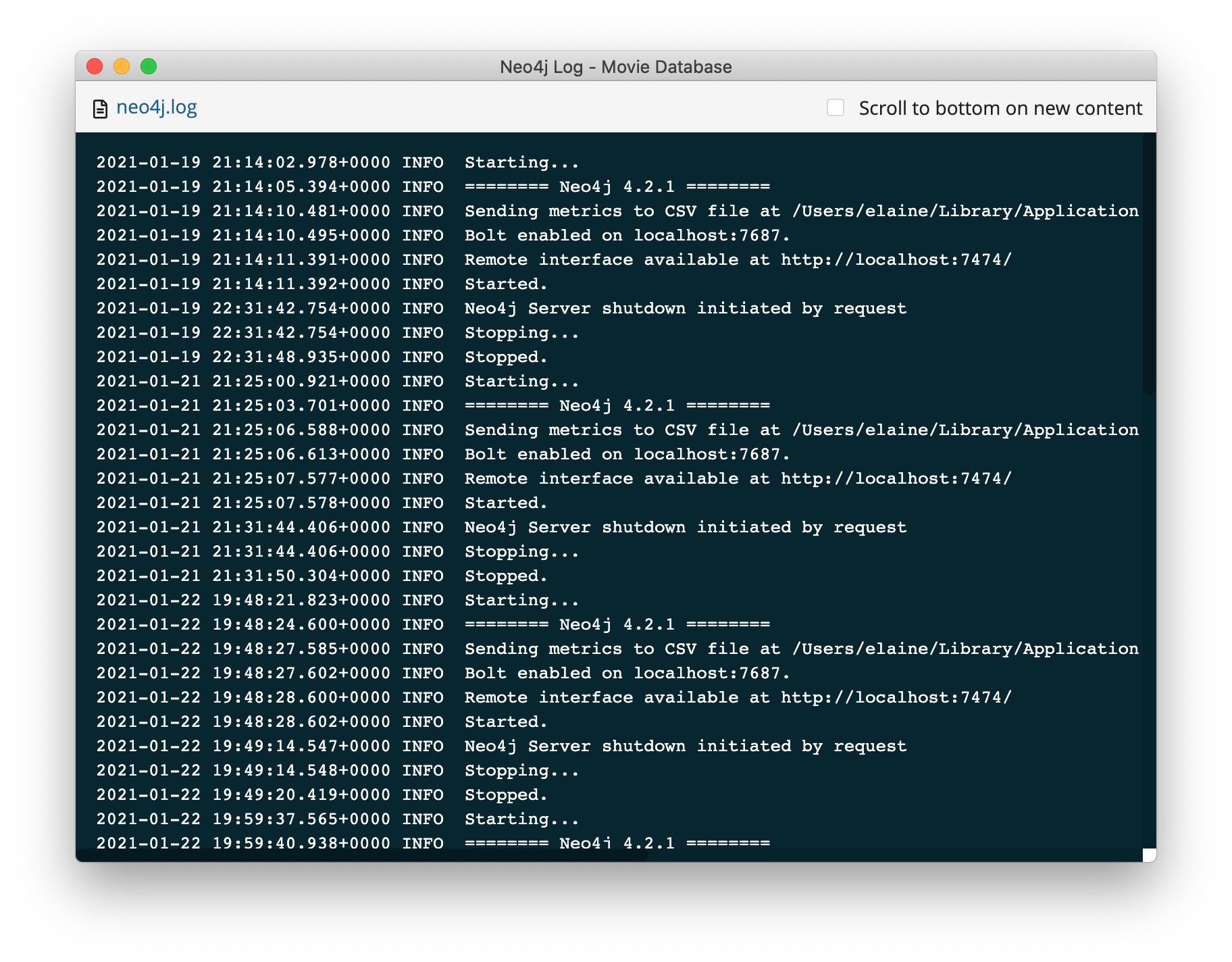This screenshot has width=1232, height=962.
Task: Enable Scroll to bottom on new content checkbox
Action: pyautogui.click(x=836, y=107)
